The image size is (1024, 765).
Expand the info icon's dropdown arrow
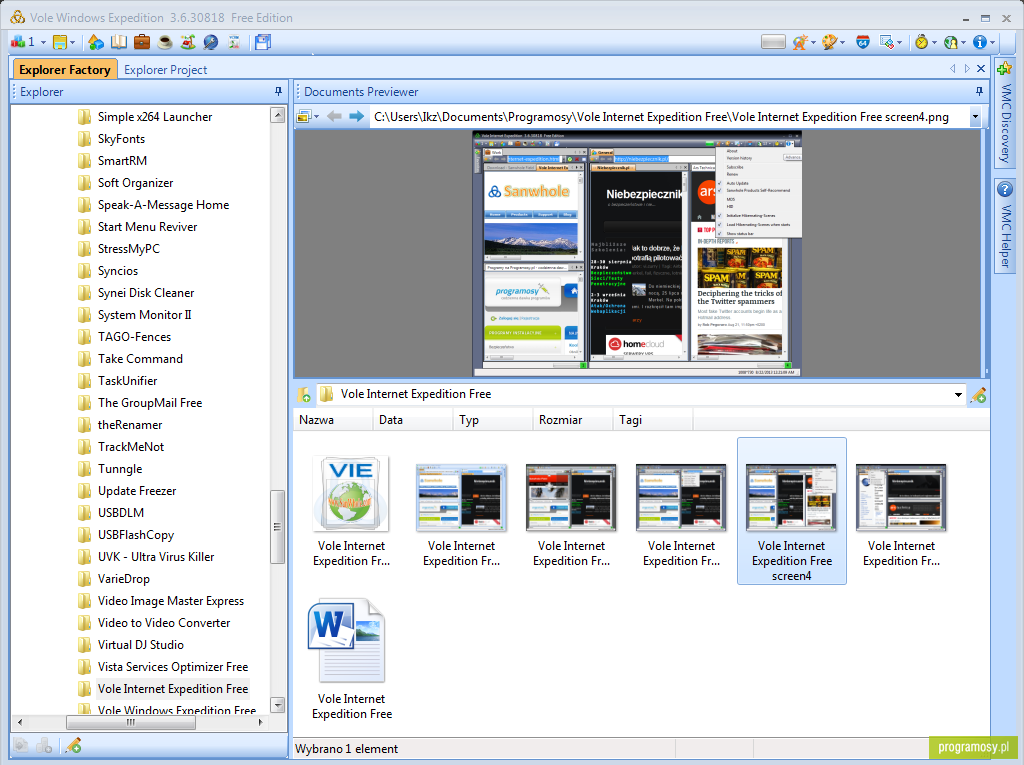point(992,43)
